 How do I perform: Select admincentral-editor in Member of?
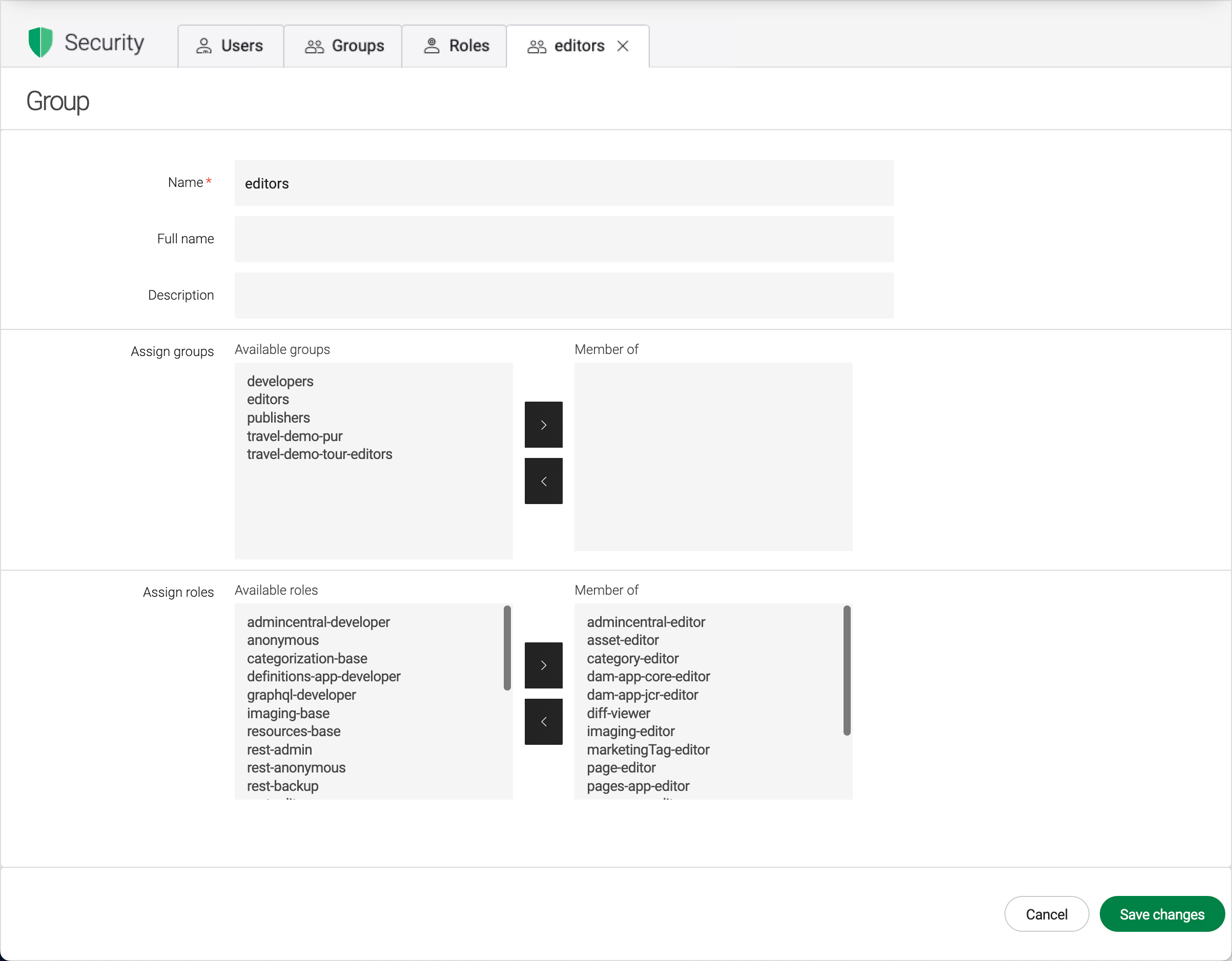pos(646,622)
